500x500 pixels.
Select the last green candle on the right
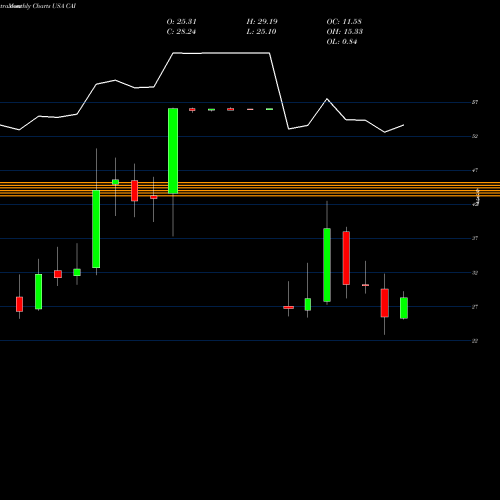[404, 308]
